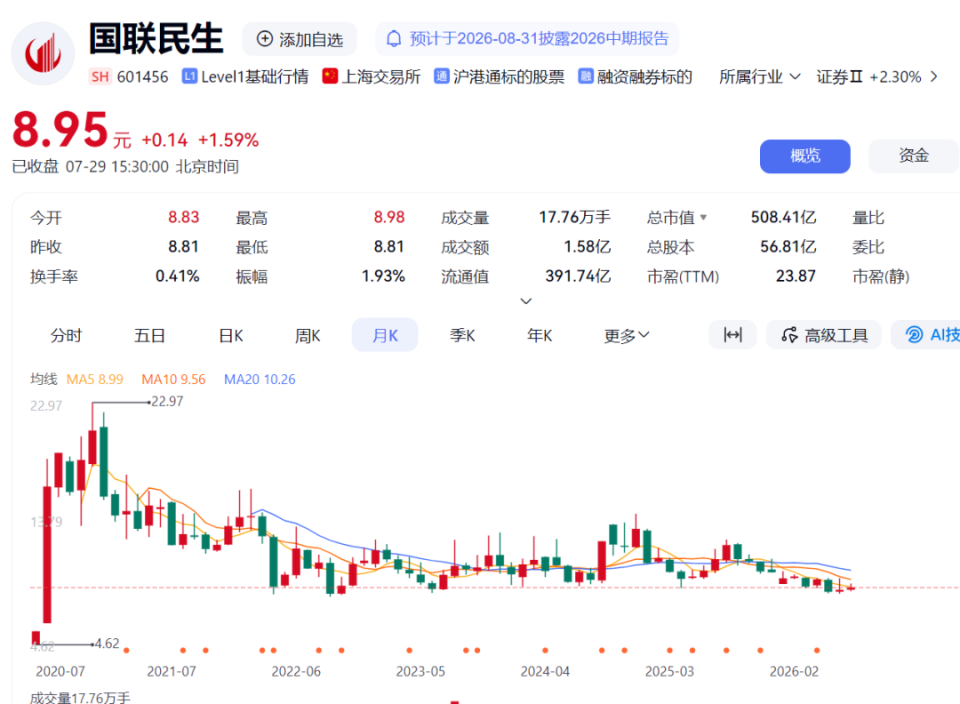Select the 年K chart tab

point(539,335)
